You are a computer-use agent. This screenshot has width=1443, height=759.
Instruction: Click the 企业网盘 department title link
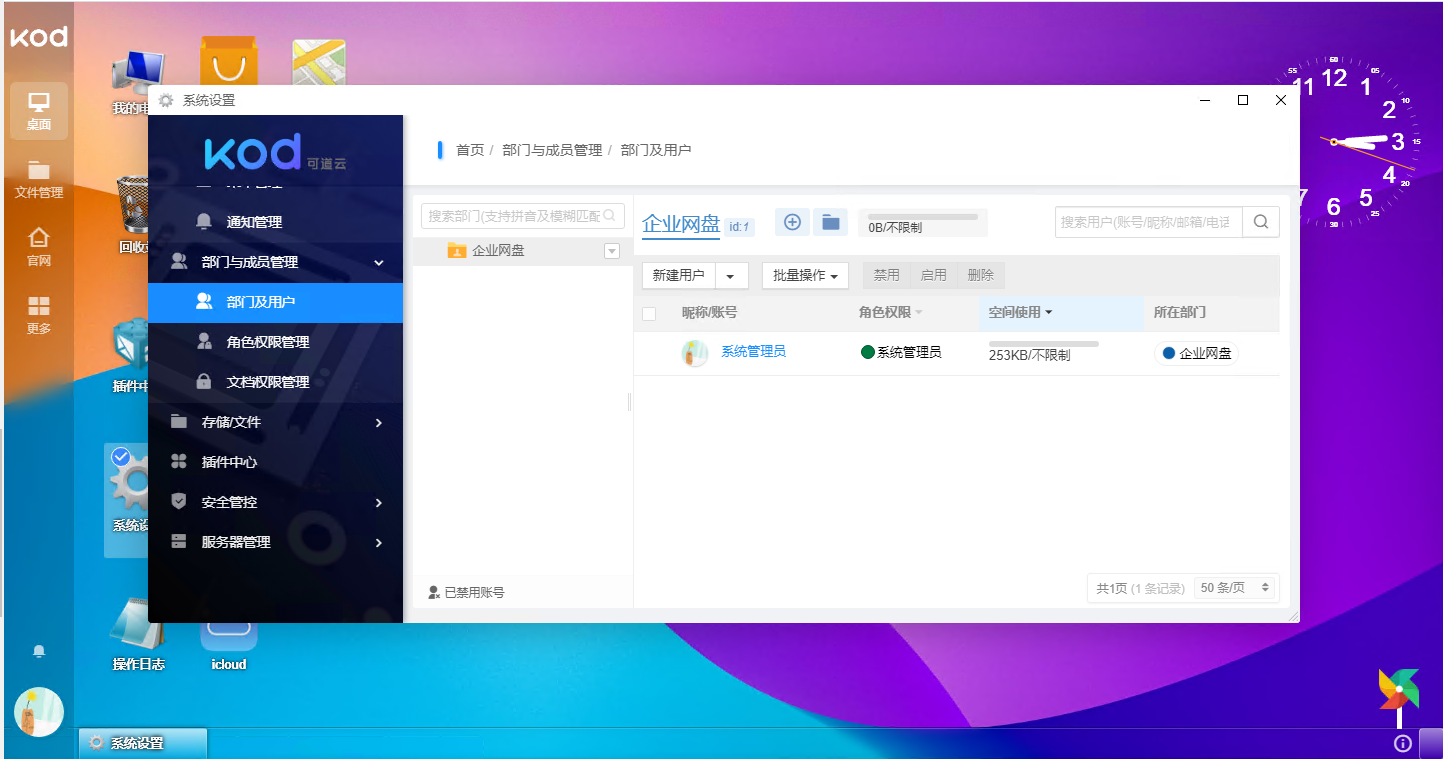681,224
